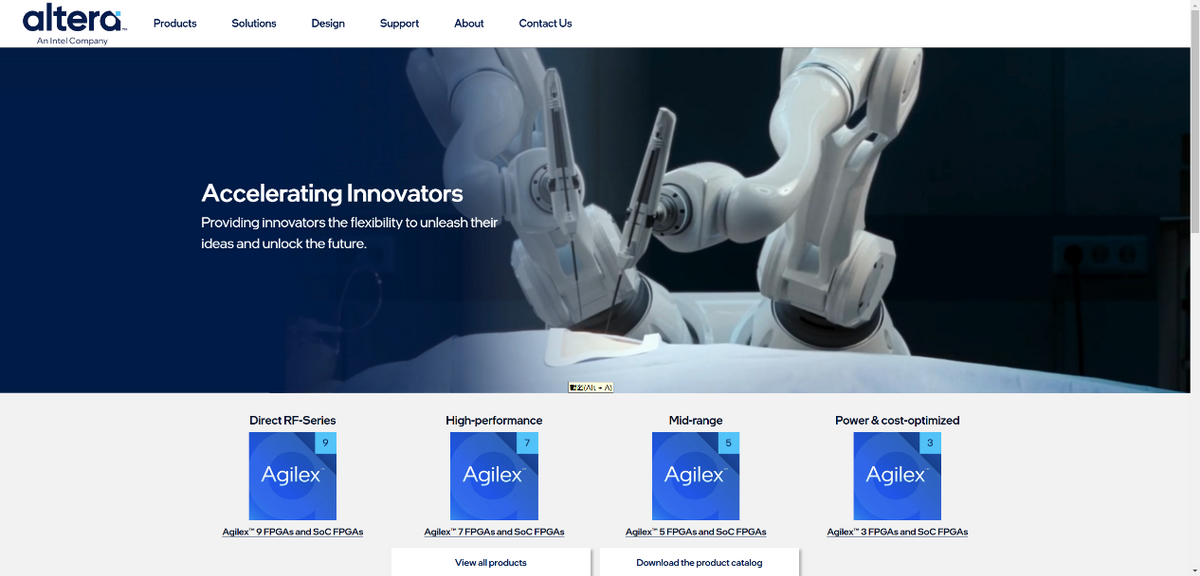Open the Solutions menu

[254, 23]
